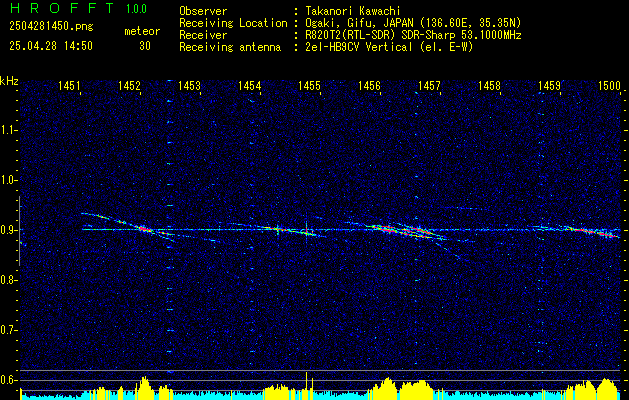Click the Observer field label
Screen dimensions: 629x400
click(x=203, y=11)
